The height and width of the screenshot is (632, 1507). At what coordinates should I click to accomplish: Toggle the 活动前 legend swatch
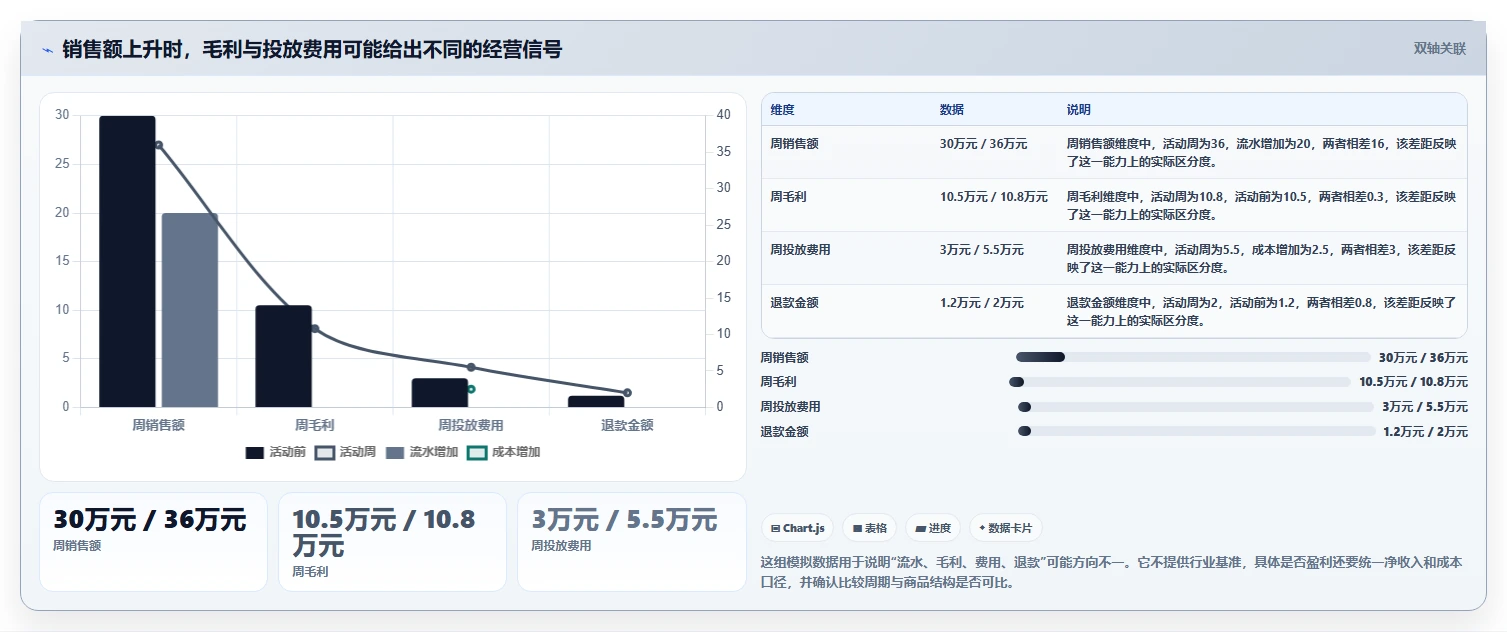click(x=255, y=453)
